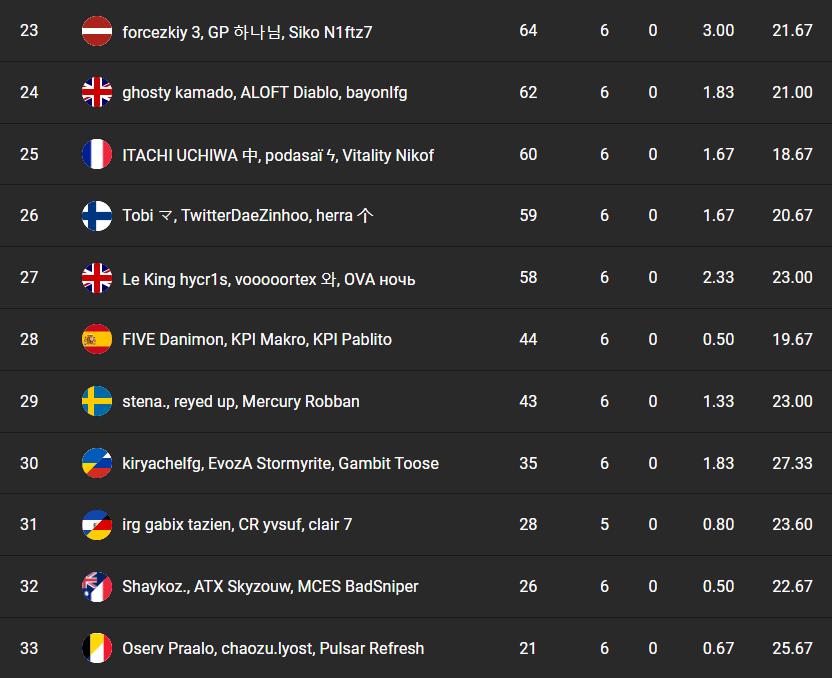Click the 64 points value in row 23

(528, 30)
